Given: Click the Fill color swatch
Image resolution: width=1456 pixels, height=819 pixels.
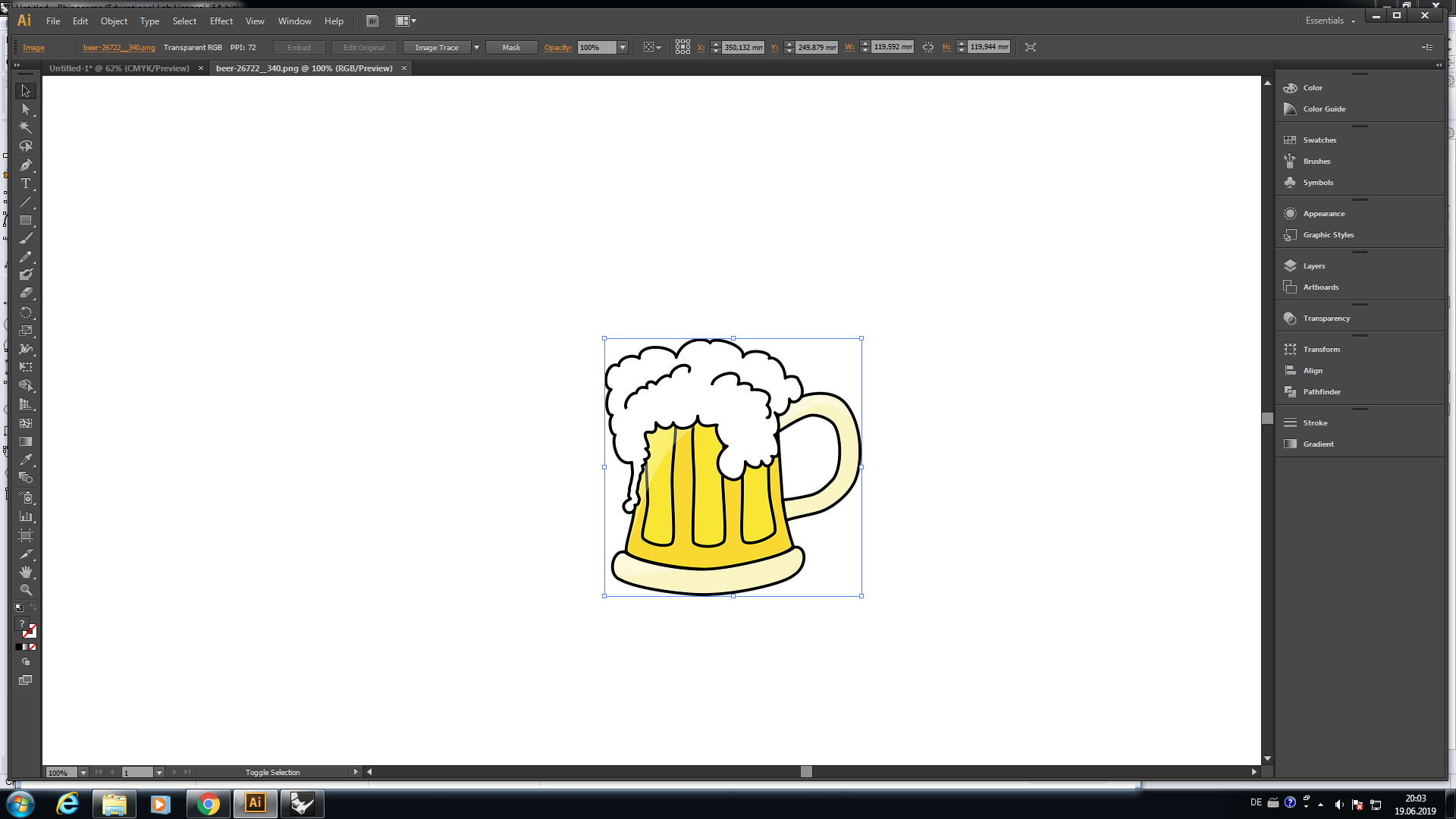Looking at the screenshot, I should [22, 624].
